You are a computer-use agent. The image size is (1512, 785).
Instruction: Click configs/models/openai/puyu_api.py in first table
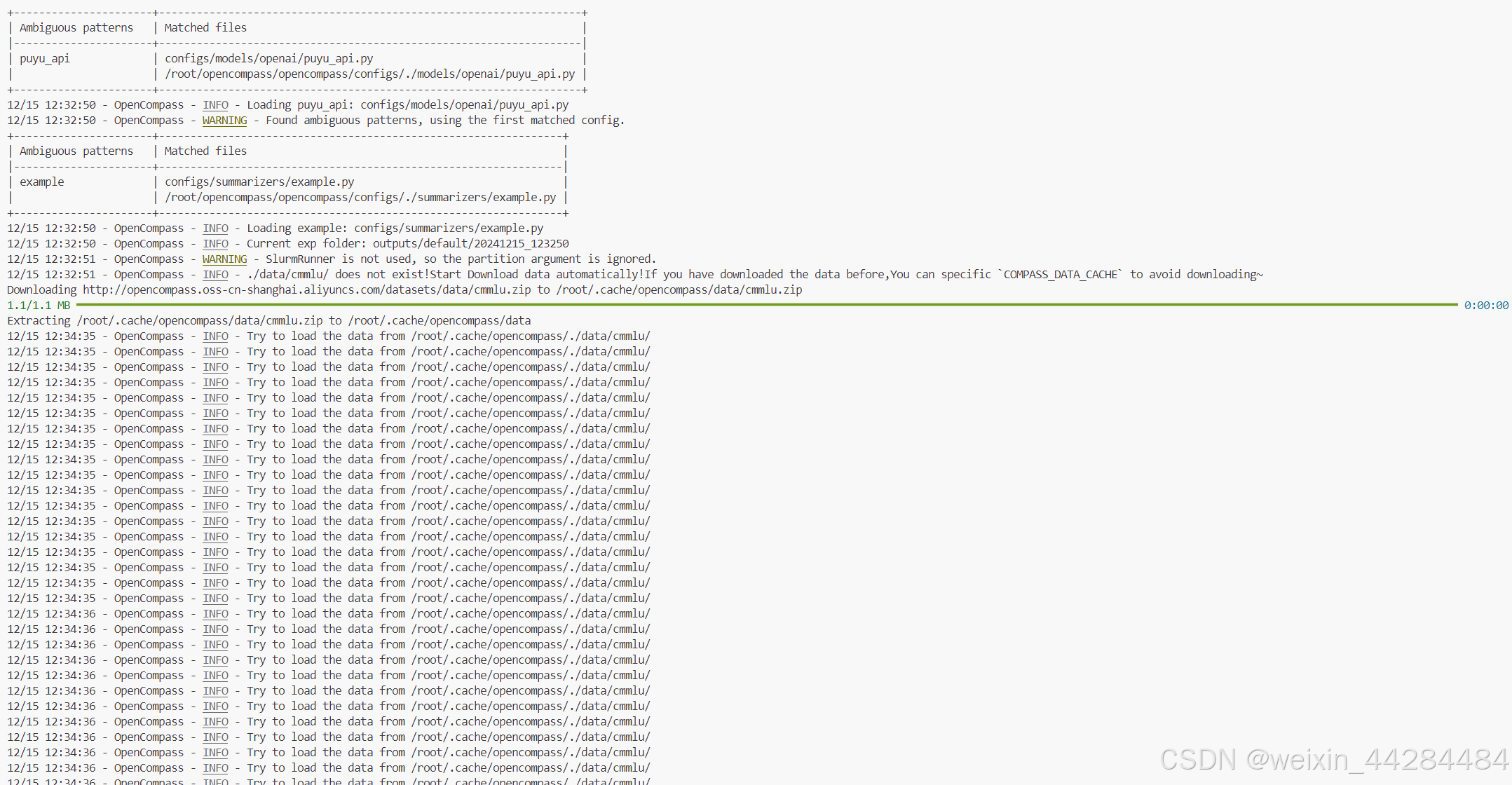tap(268, 59)
